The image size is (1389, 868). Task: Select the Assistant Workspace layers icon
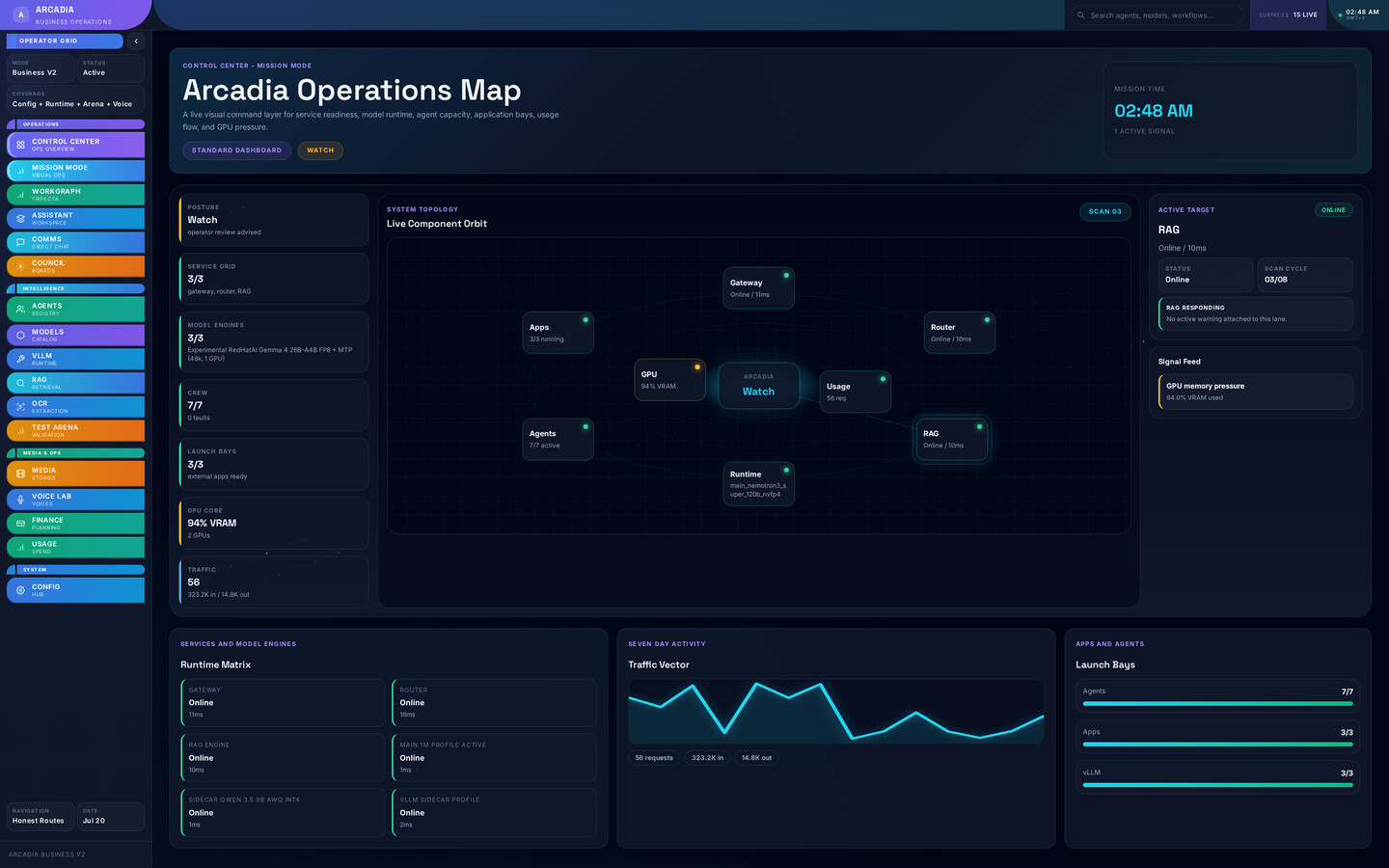click(x=20, y=219)
